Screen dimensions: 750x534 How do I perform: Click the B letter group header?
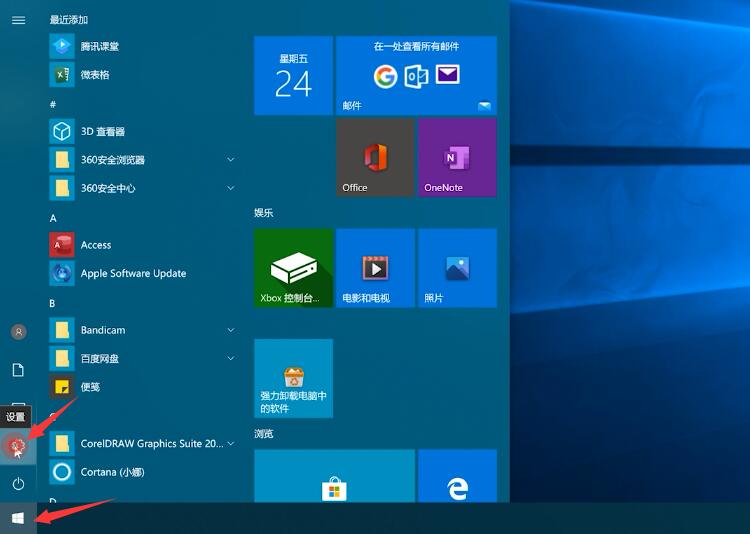point(52,303)
